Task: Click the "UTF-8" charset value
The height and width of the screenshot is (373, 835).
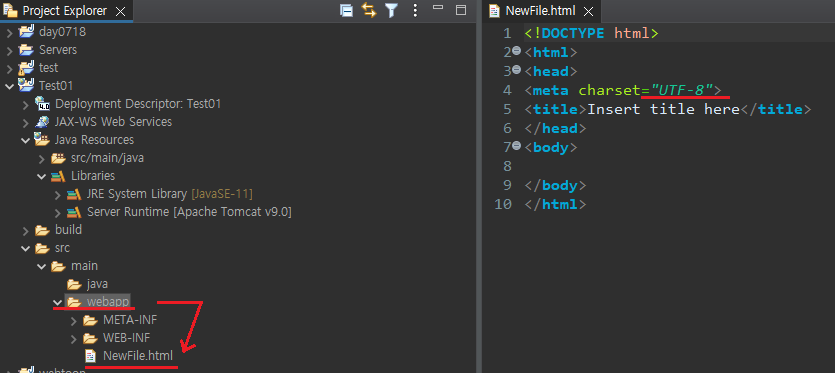Action: tap(682, 91)
